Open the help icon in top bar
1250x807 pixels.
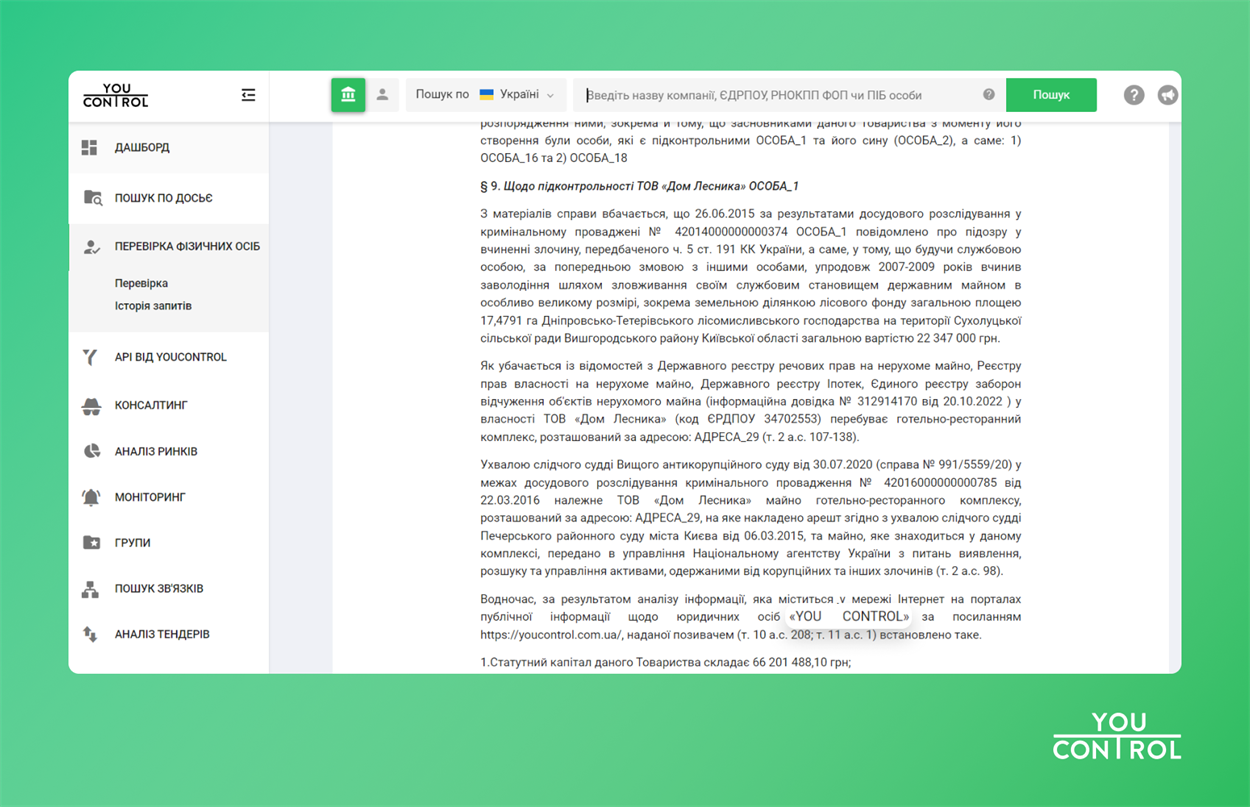click(x=1133, y=95)
